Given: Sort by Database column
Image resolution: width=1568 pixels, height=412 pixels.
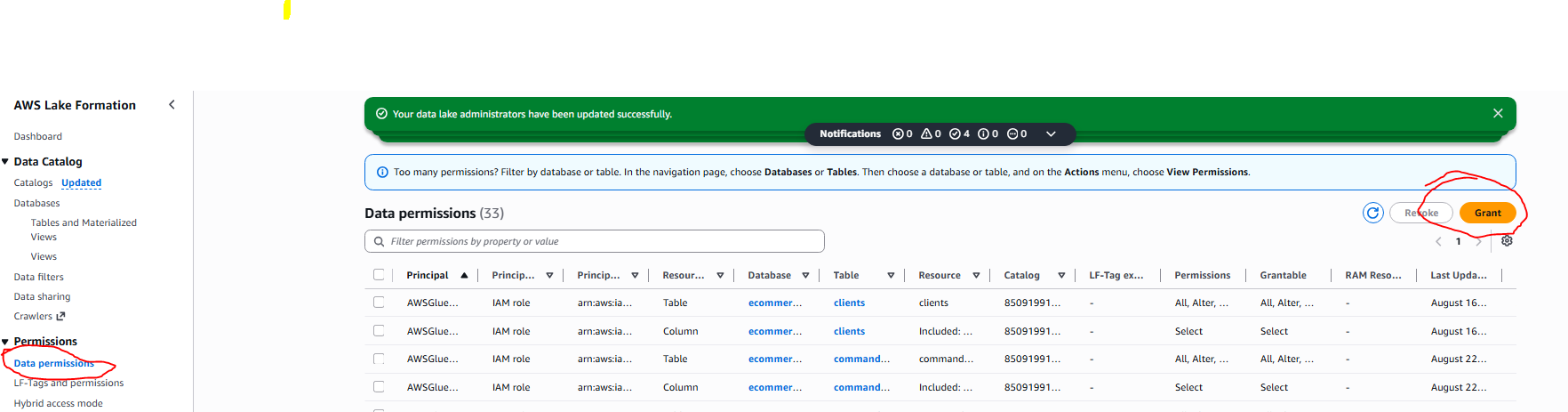Looking at the screenshot, I should pyautogui.click(x=805, y=276).
